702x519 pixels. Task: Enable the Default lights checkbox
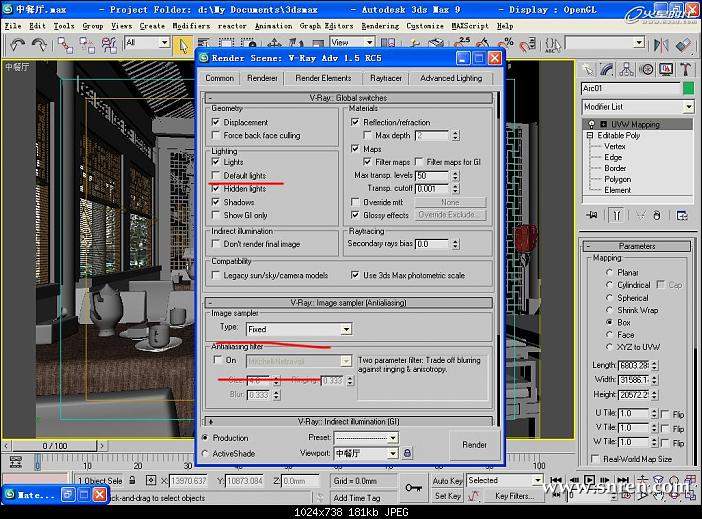(x=216, y=175)
